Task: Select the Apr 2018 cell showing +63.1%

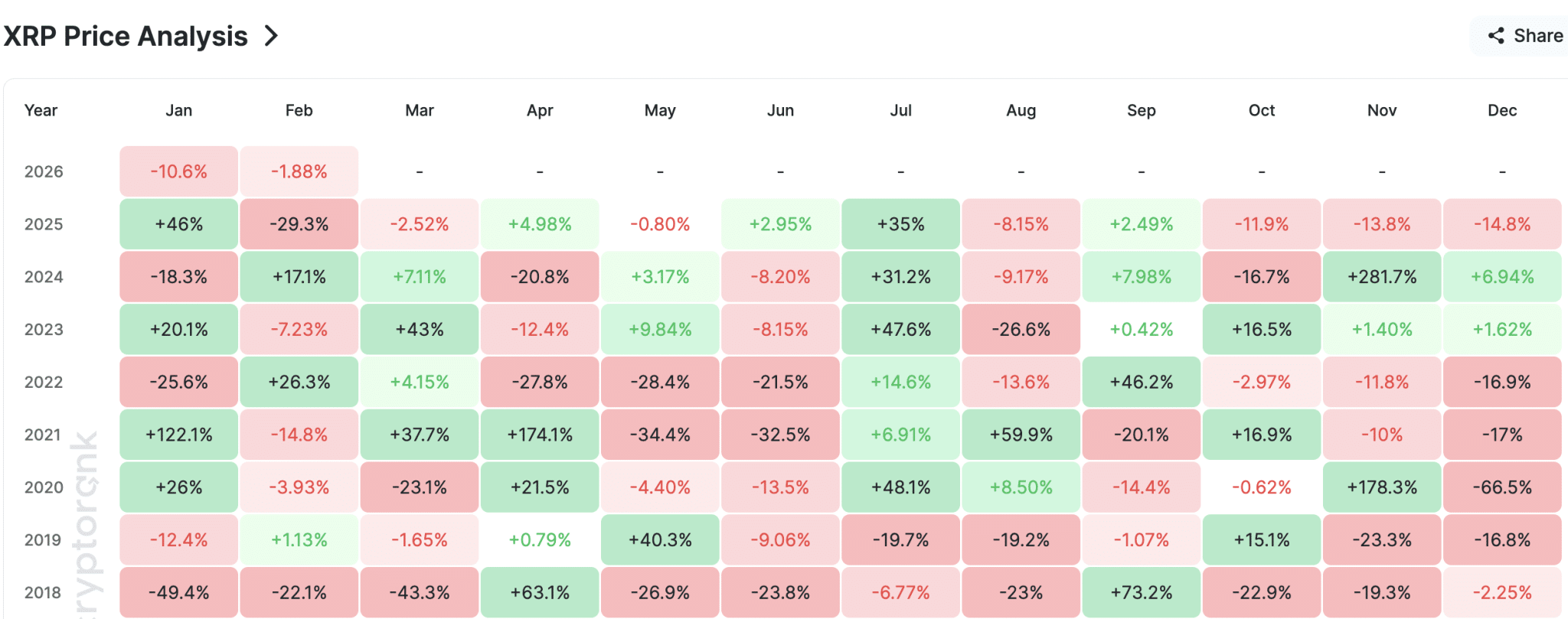Action: 539,591
